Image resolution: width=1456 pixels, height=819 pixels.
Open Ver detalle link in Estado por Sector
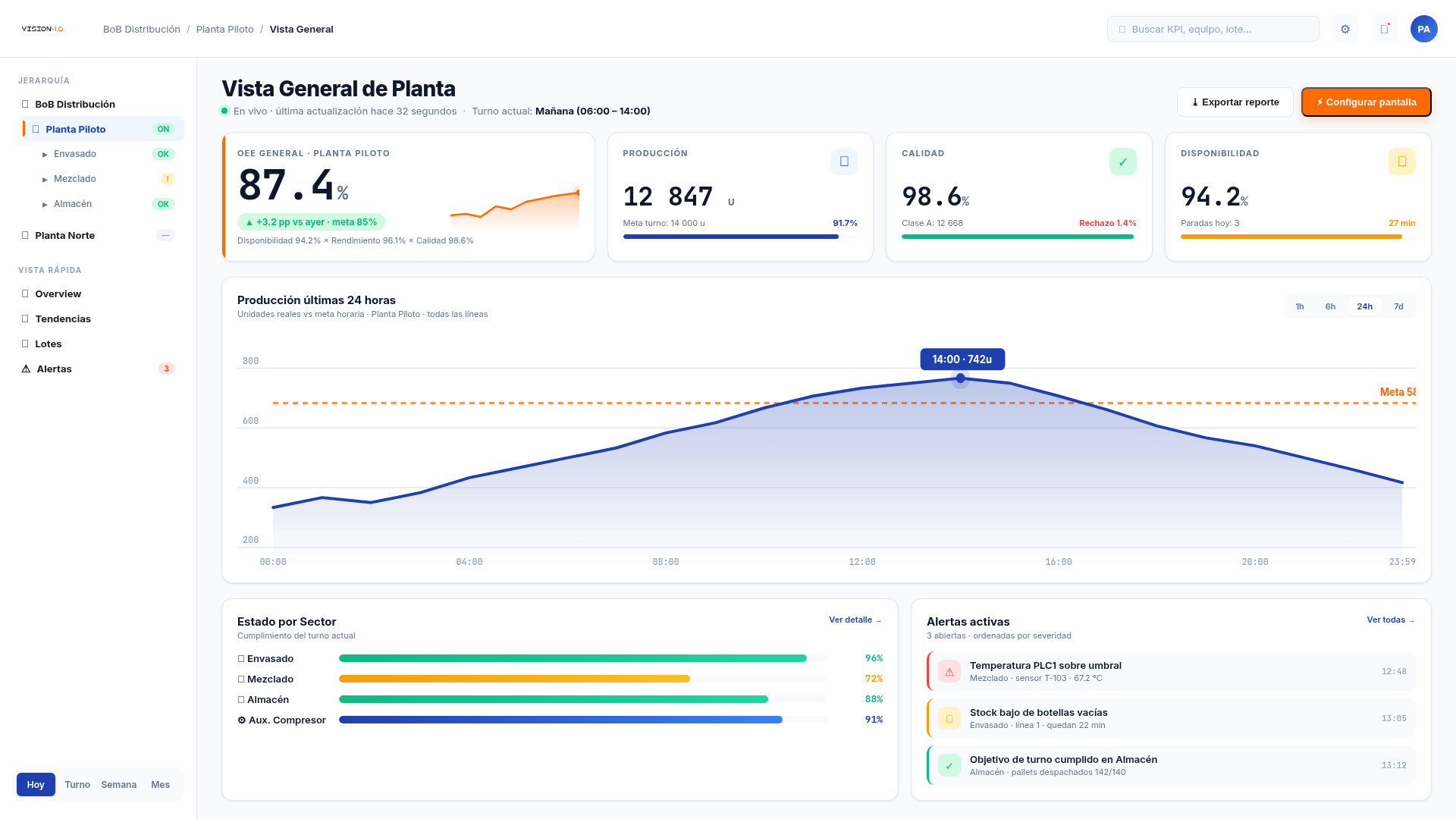point(855,620)
